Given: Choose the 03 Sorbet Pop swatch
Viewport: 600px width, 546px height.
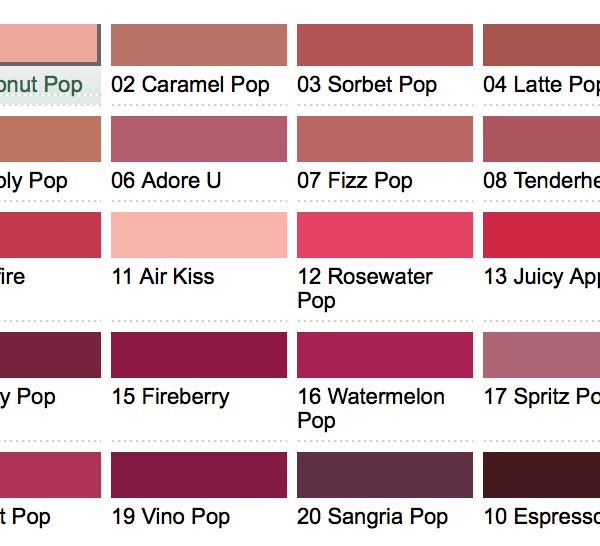Looking at the screenshot, I should click(385, 45).
